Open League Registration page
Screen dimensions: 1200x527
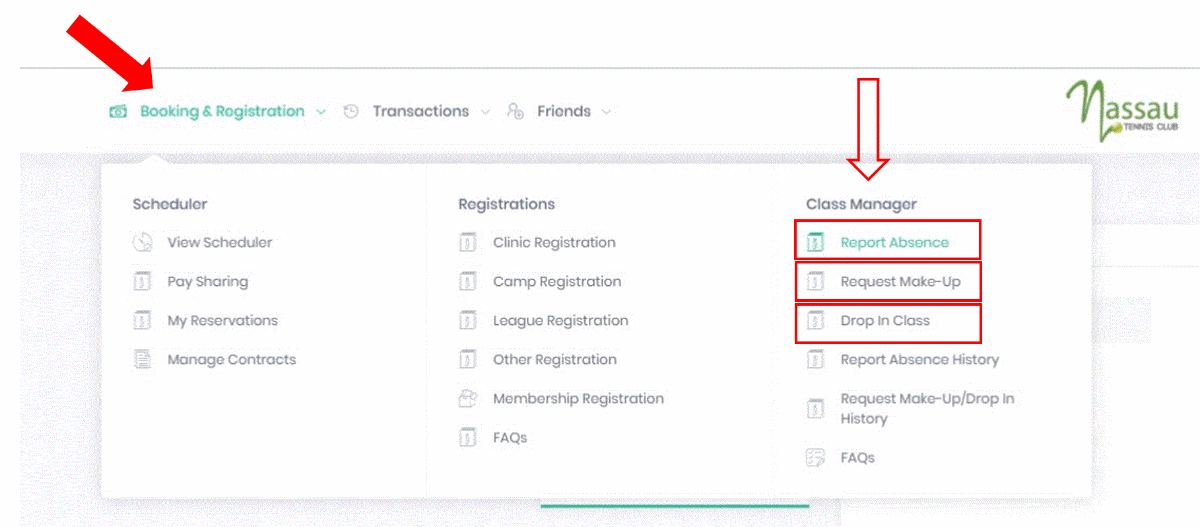pyautogui.click(x=560, y=321)
